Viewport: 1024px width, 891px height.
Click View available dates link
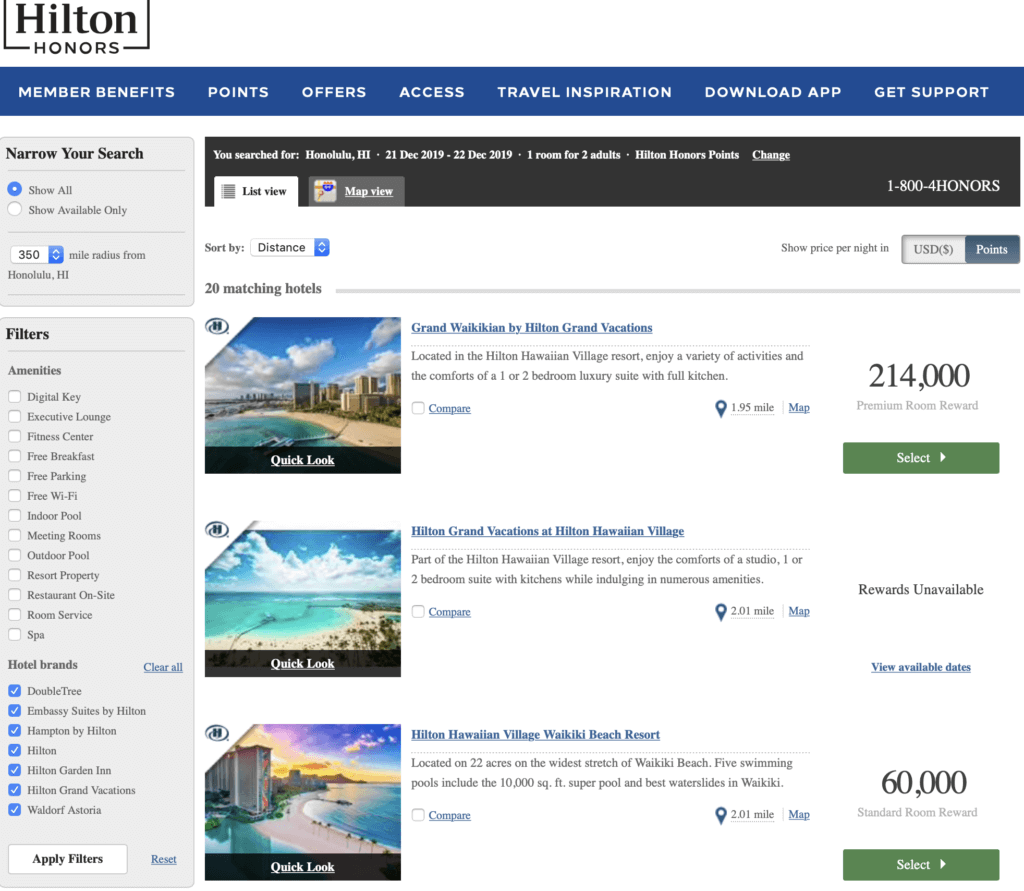pyautogui.click(x=921, y=667)
